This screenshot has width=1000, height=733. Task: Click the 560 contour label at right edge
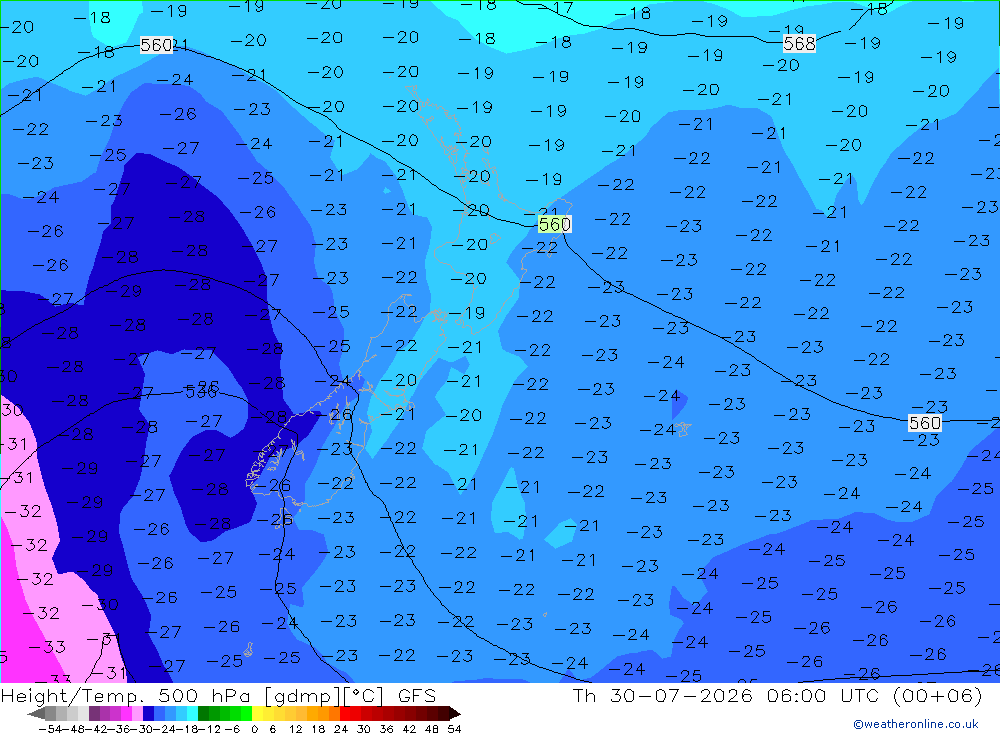point(924,422)
